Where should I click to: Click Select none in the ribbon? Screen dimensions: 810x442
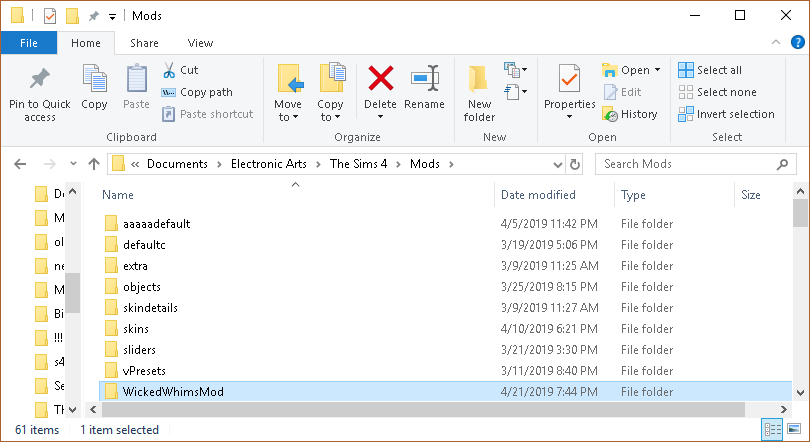click(718, 92)
